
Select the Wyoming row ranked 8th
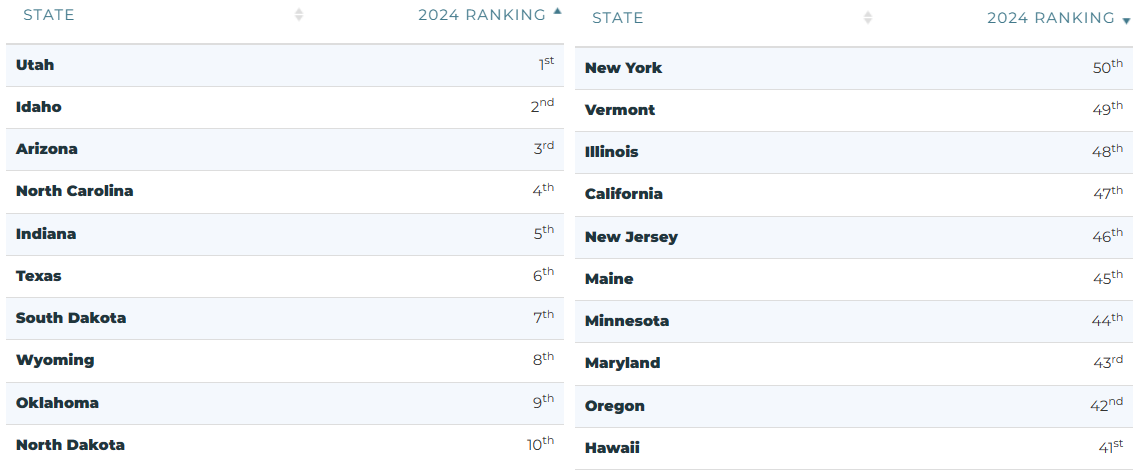point(285,360)
